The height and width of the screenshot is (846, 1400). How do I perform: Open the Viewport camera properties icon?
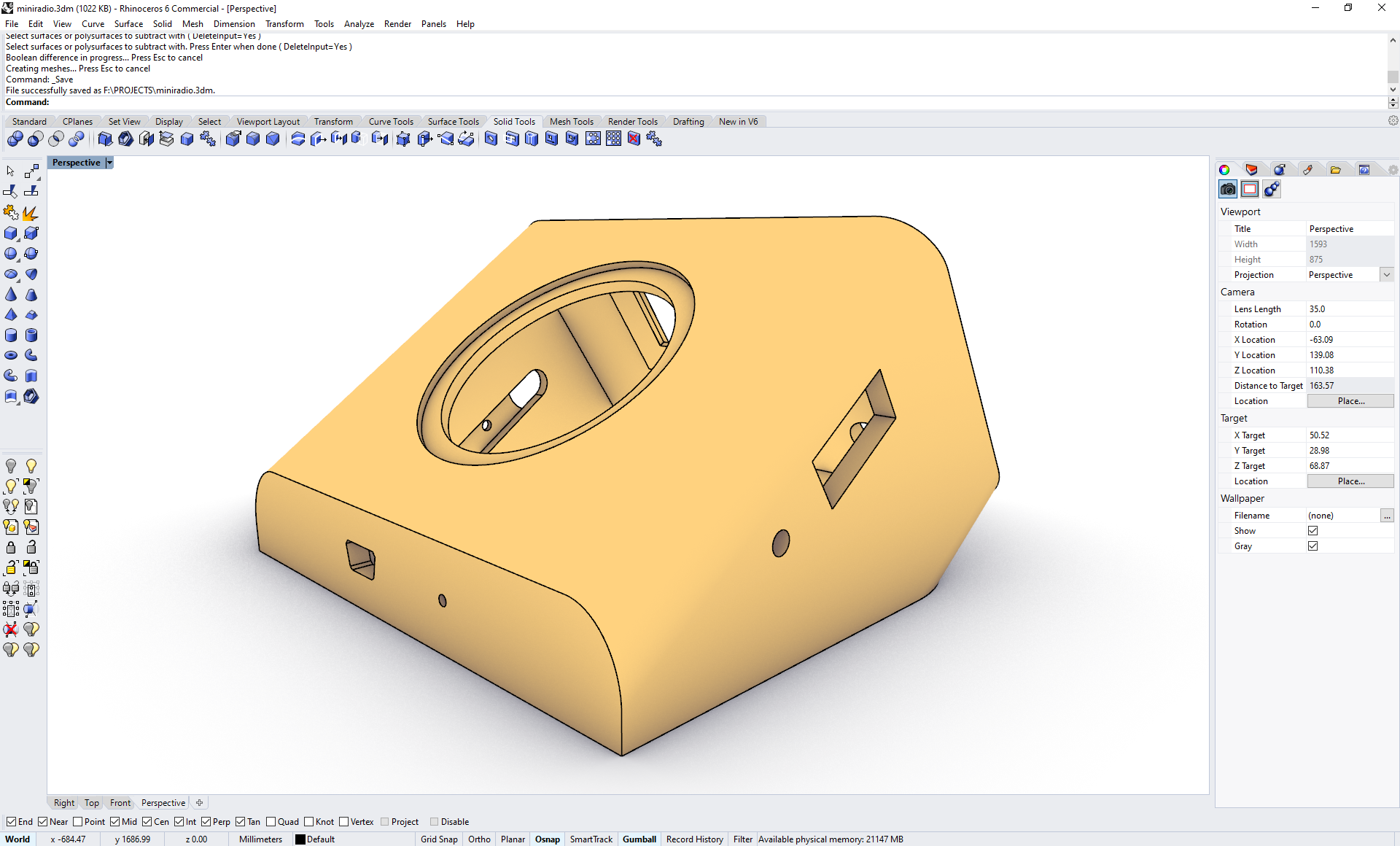[1228, 190]
